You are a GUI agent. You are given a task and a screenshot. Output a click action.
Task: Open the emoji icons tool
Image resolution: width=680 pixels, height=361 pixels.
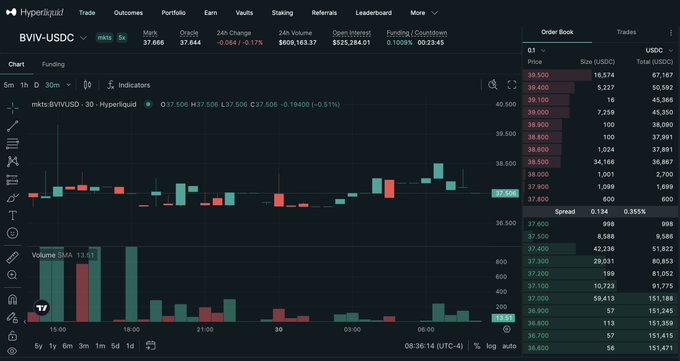coord(13,233)
